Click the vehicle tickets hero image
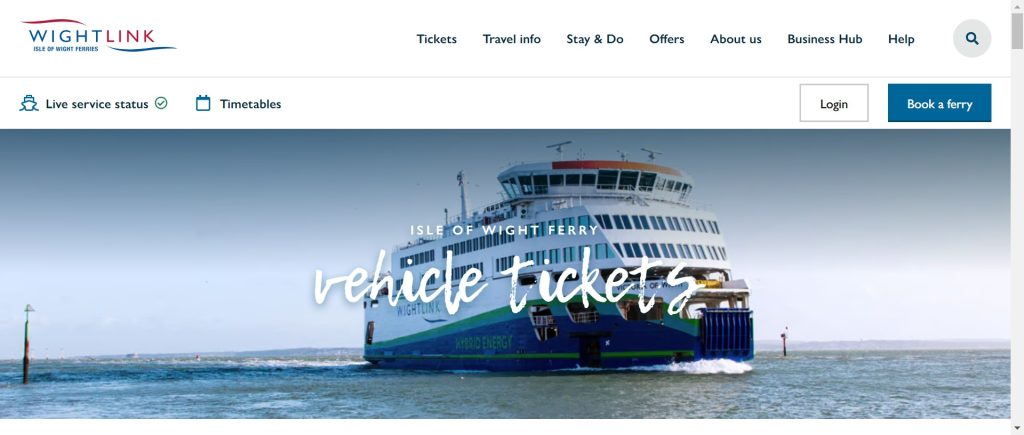The image size is (1024, 435). [x=505, y=274]
